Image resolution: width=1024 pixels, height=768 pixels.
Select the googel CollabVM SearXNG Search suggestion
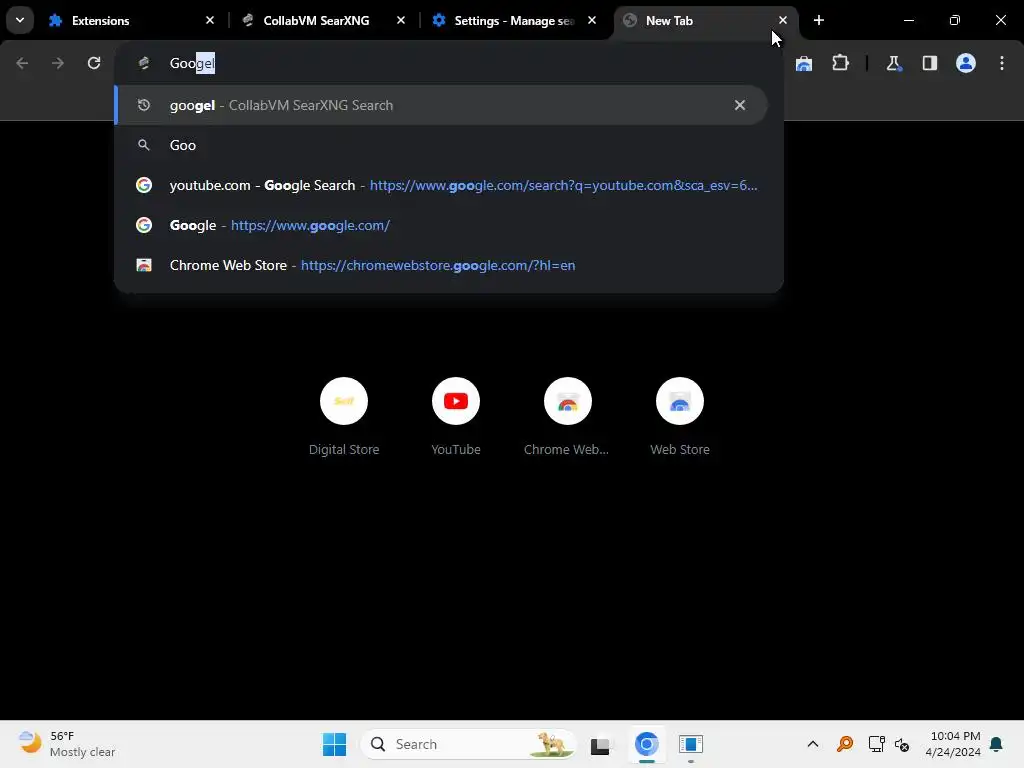tap(441, 105)
